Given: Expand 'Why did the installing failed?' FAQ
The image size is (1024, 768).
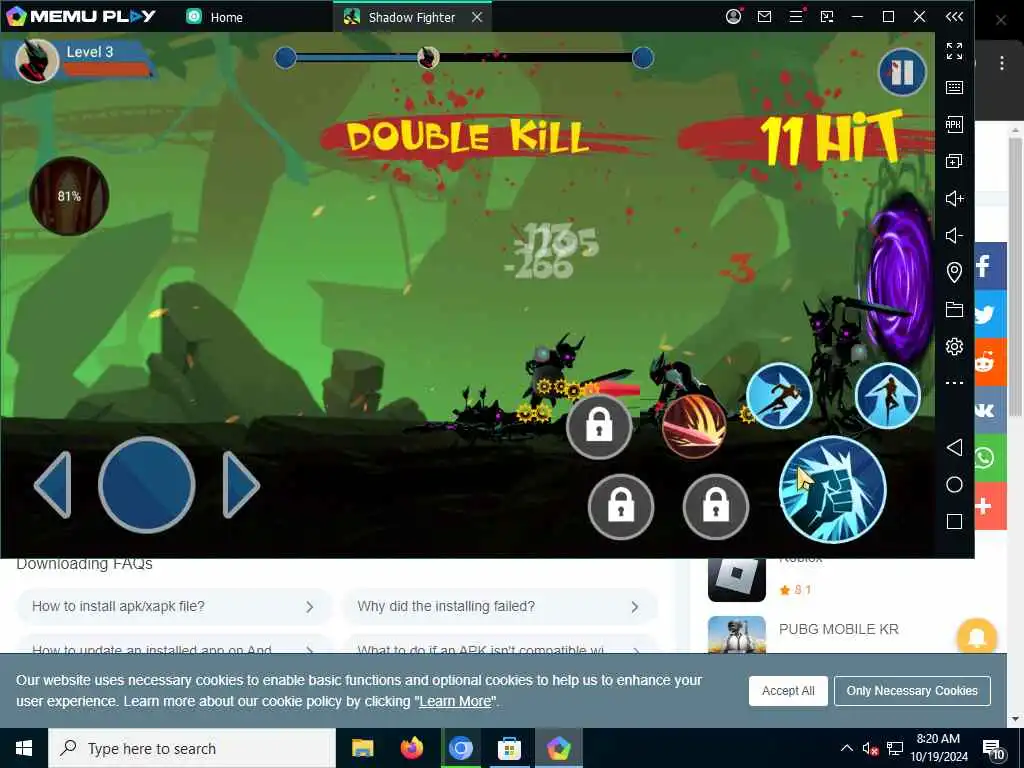Looking at the screenshot, I should point(499,607).
